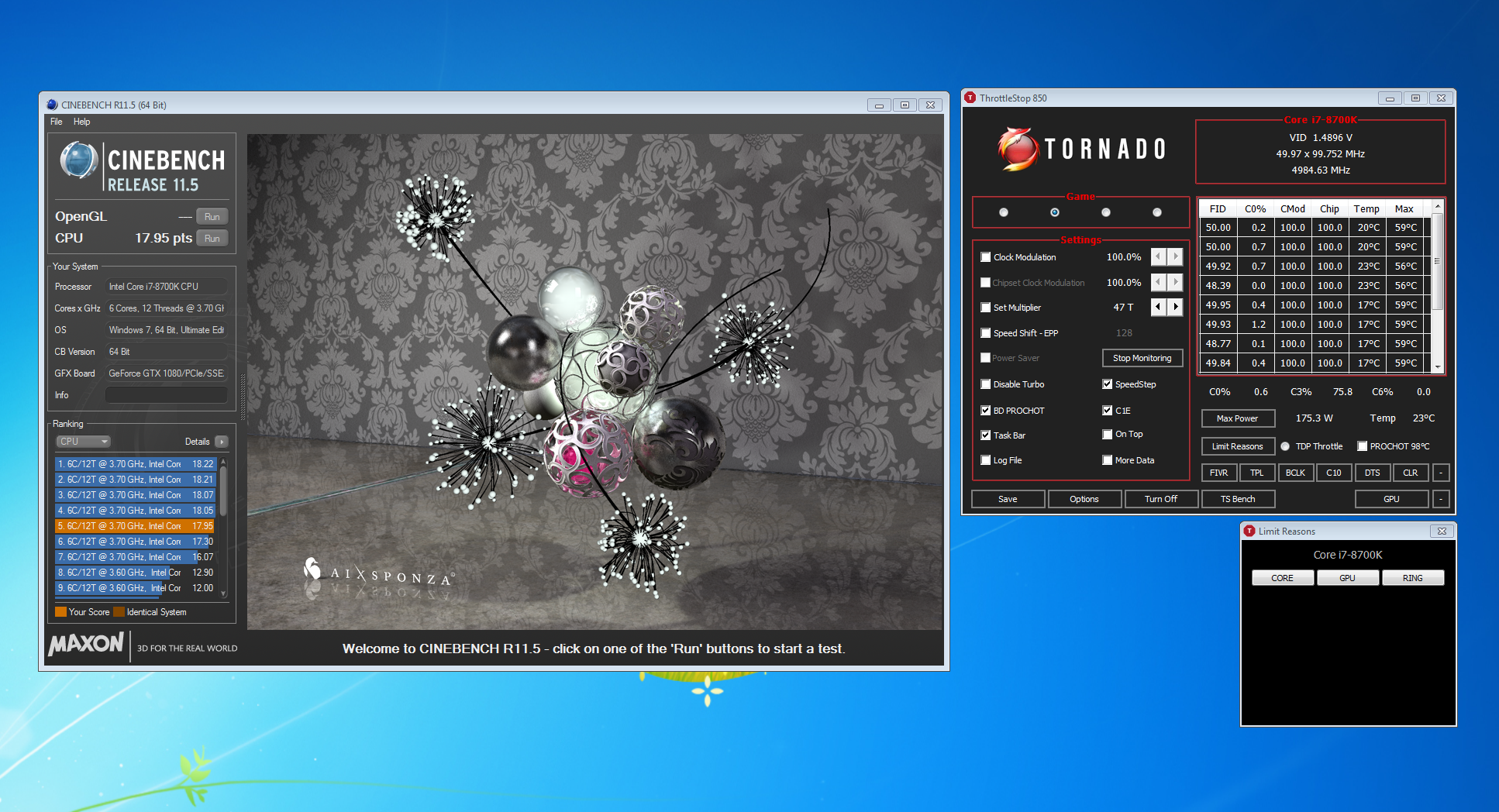Click the minus button beside CLR

click(1440, 473)
